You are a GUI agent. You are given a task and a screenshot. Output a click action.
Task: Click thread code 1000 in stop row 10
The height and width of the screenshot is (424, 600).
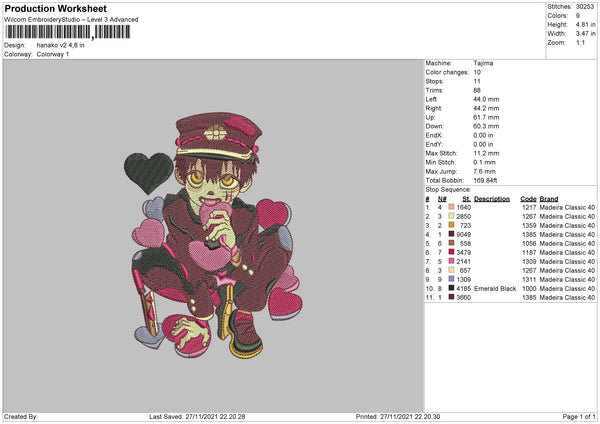pyautogui.click(x=529, y=289)
